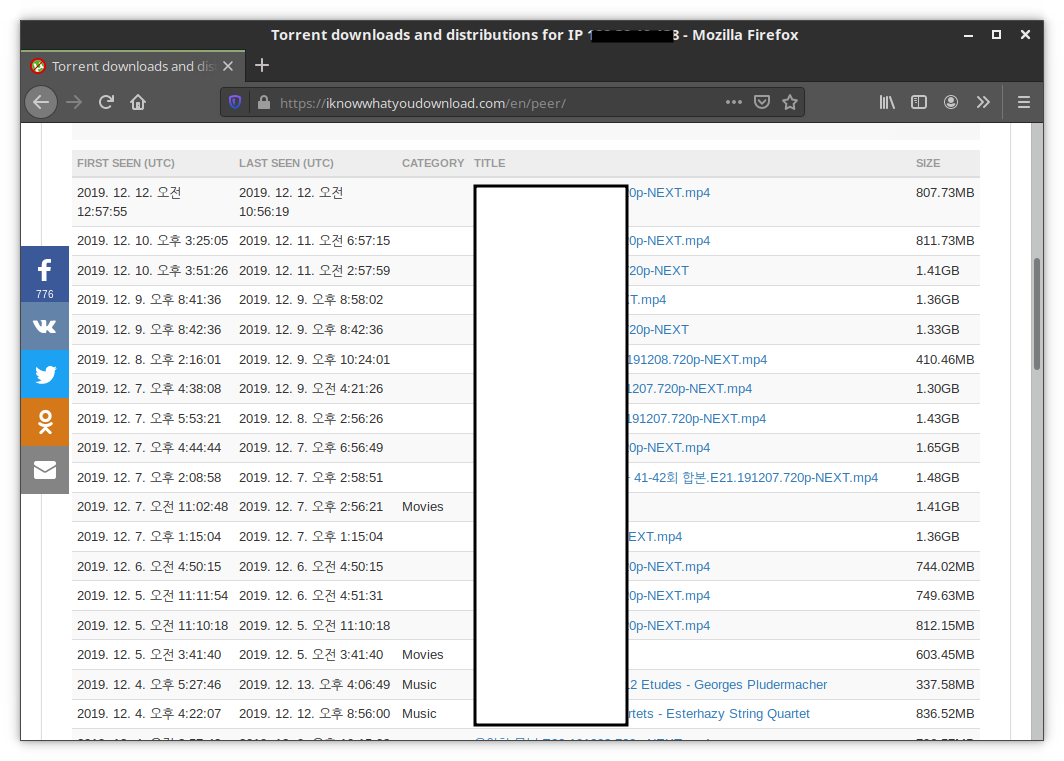Open the EXT.mp4 1.36GB torrent link
Viewport: 1064px width, 761px height.
[655, 537]
